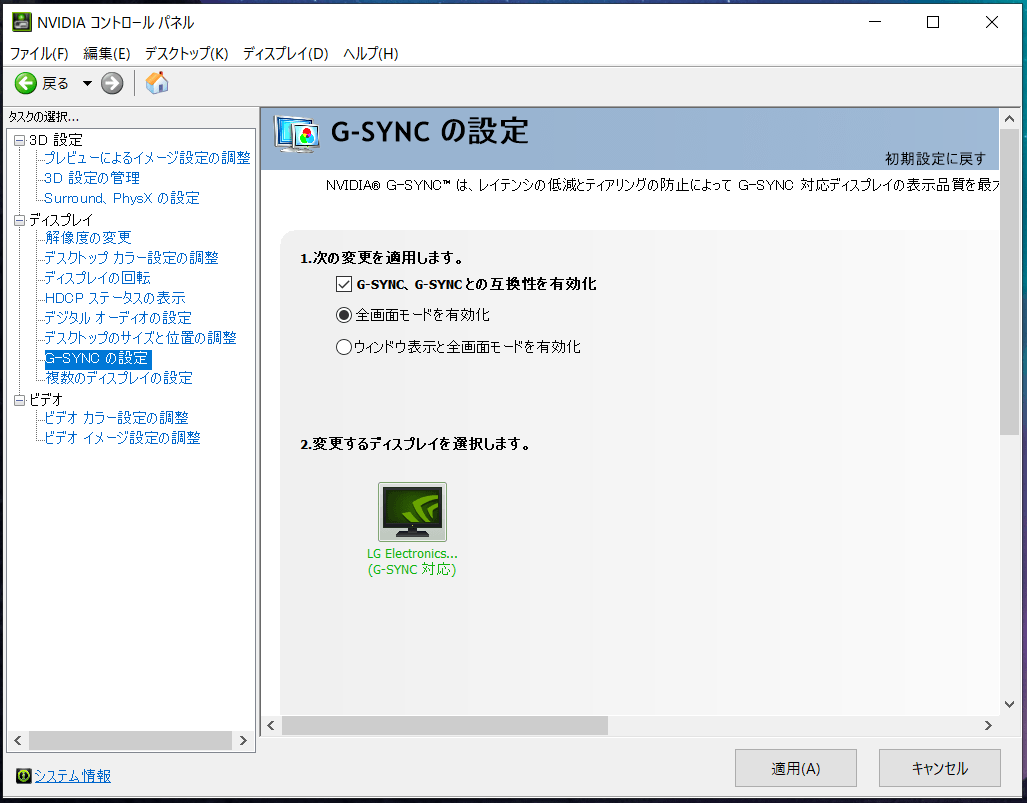Image resolution: width=1027 pixels, height=803 pixels.
Task: Click task tree scroll left arrow
Action: (18, 740)
